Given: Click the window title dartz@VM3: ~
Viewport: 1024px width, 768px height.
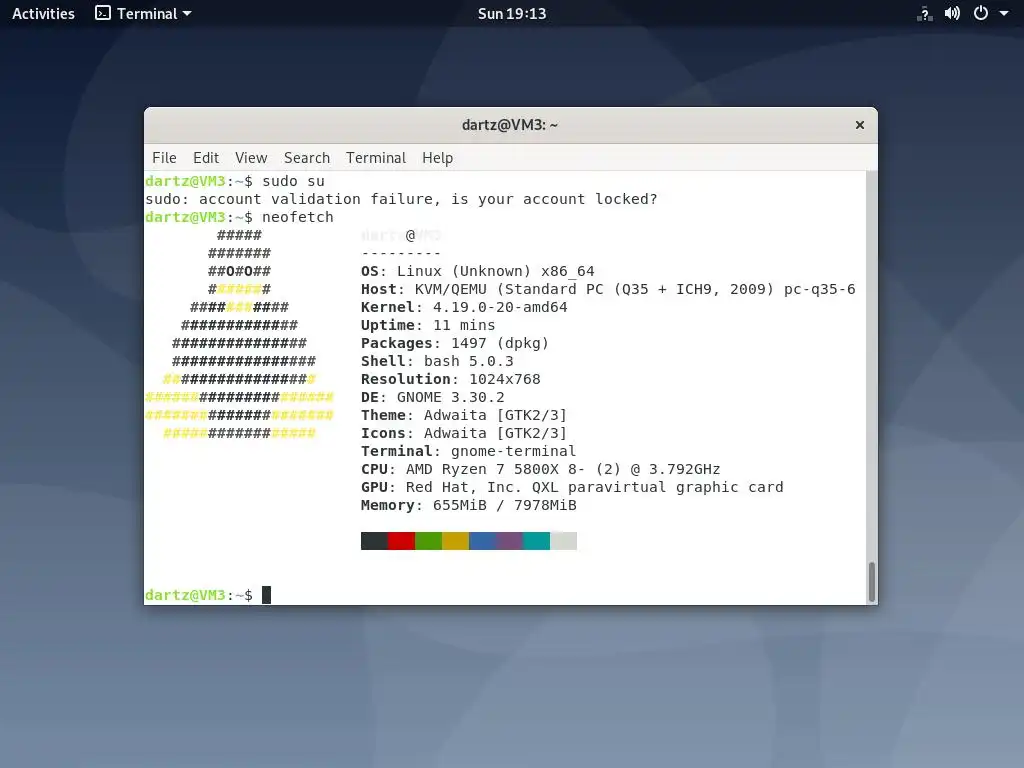Looking at the screenshot, I should (x=509, y=125).
